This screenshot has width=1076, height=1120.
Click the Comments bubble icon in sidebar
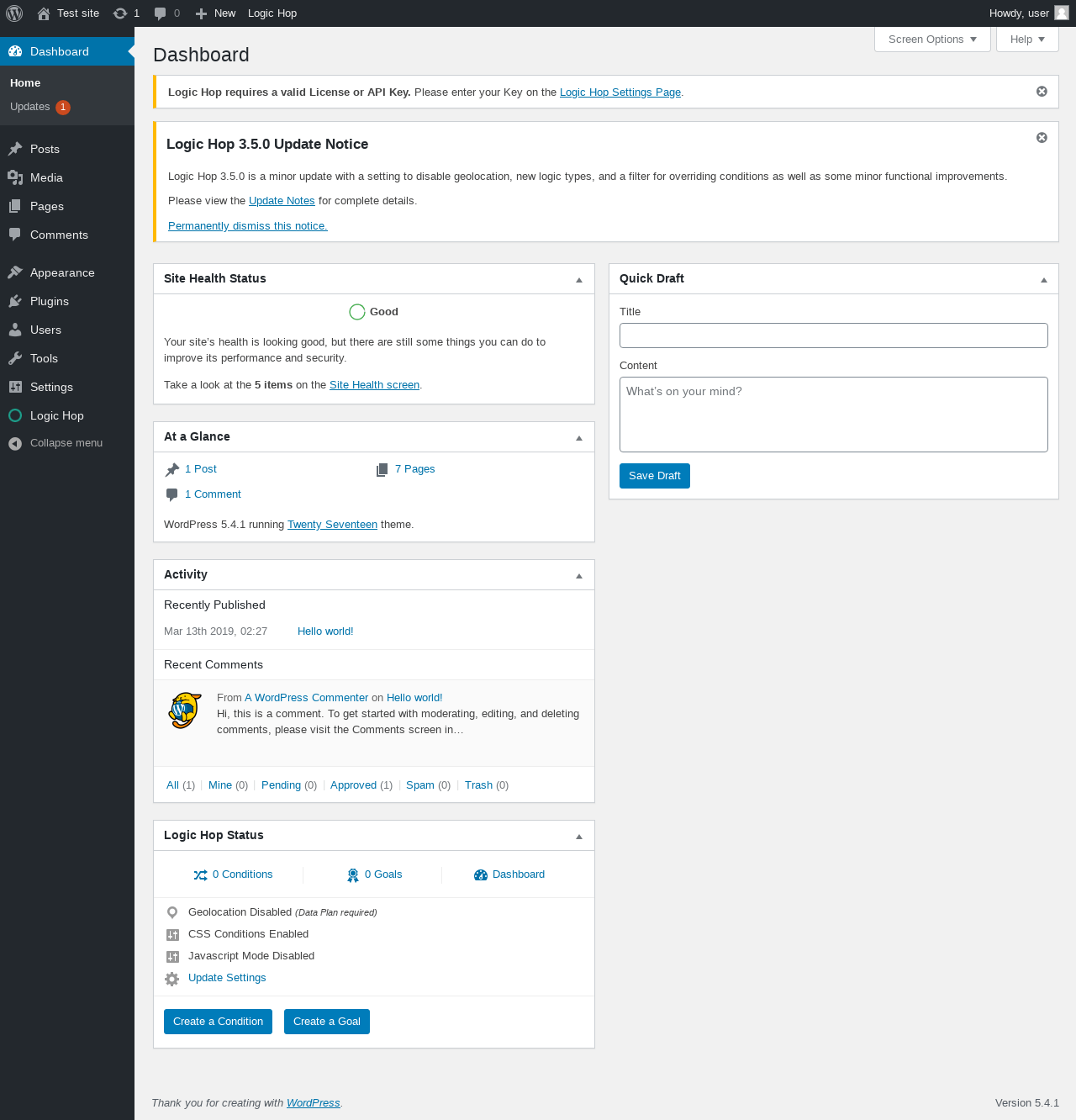[x=15, y=235]
